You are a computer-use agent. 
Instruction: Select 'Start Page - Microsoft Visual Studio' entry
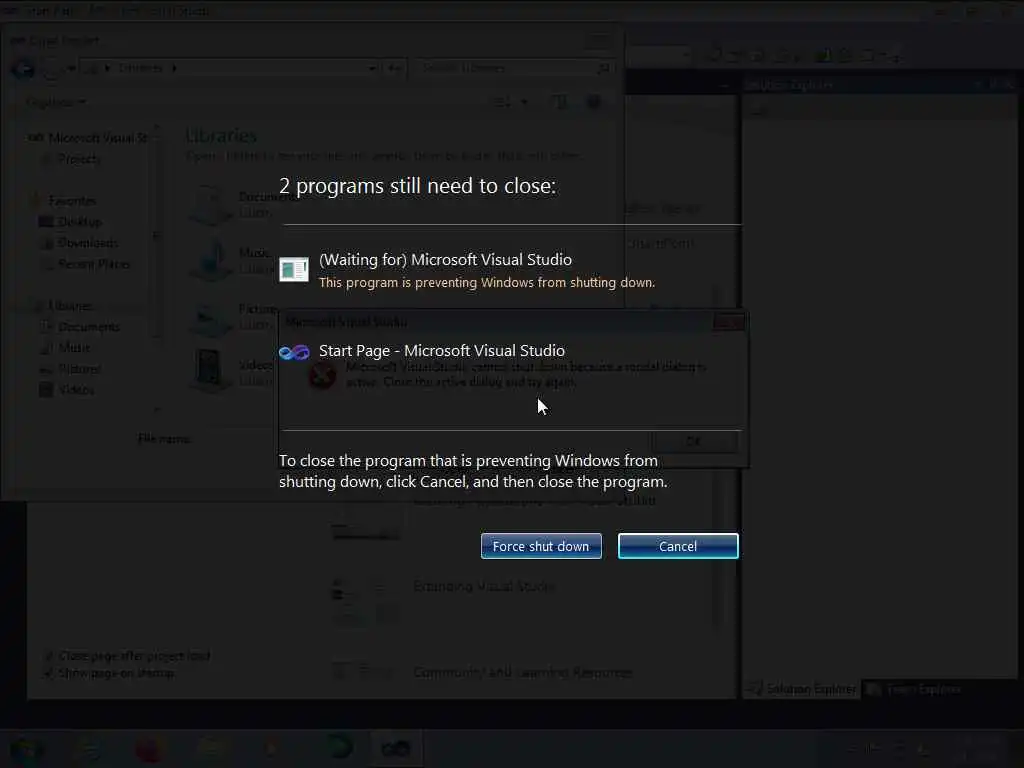pos(441,351)
